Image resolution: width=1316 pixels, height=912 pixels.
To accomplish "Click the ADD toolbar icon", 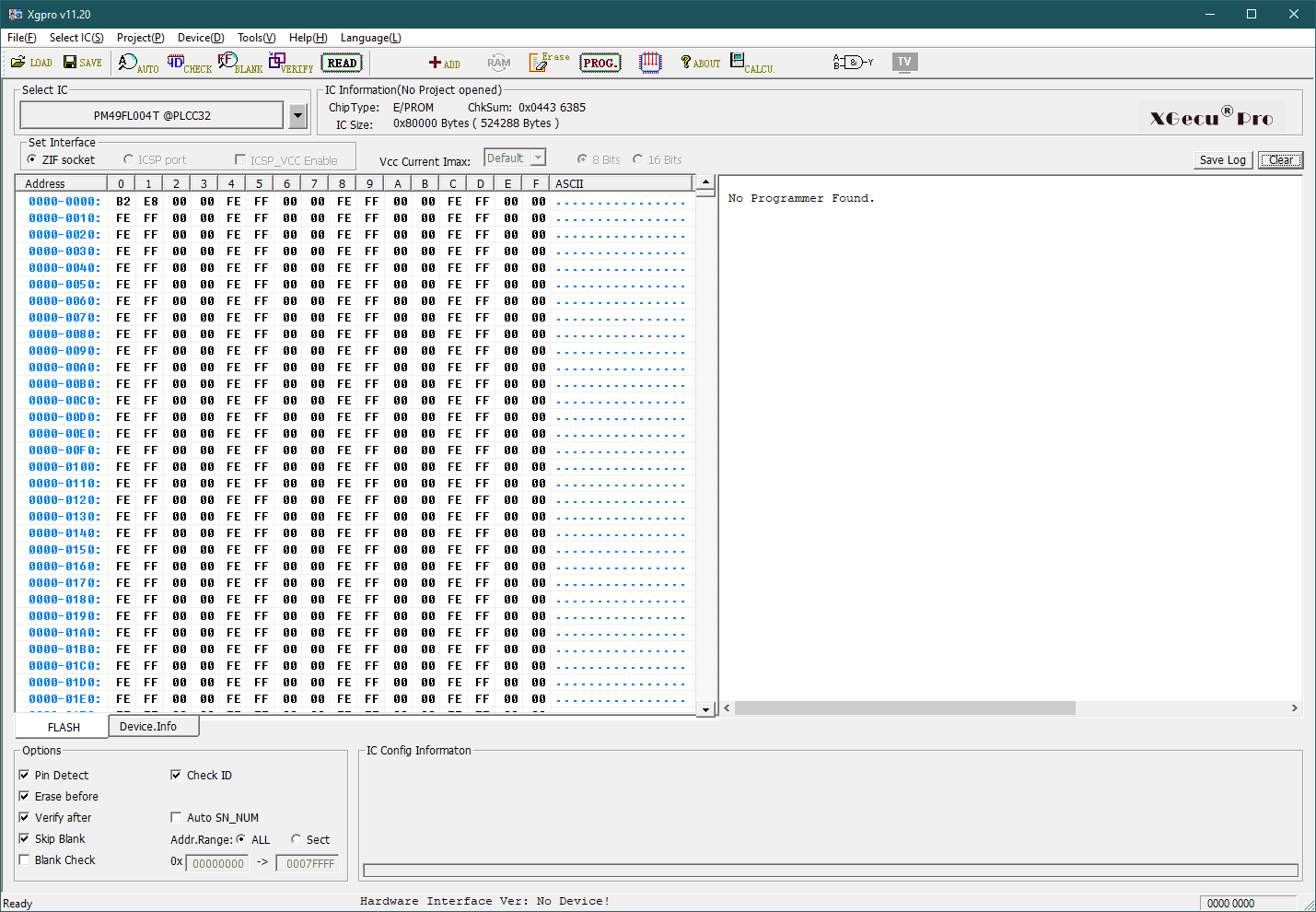I will pyautogui.click(x=444, y=63).
